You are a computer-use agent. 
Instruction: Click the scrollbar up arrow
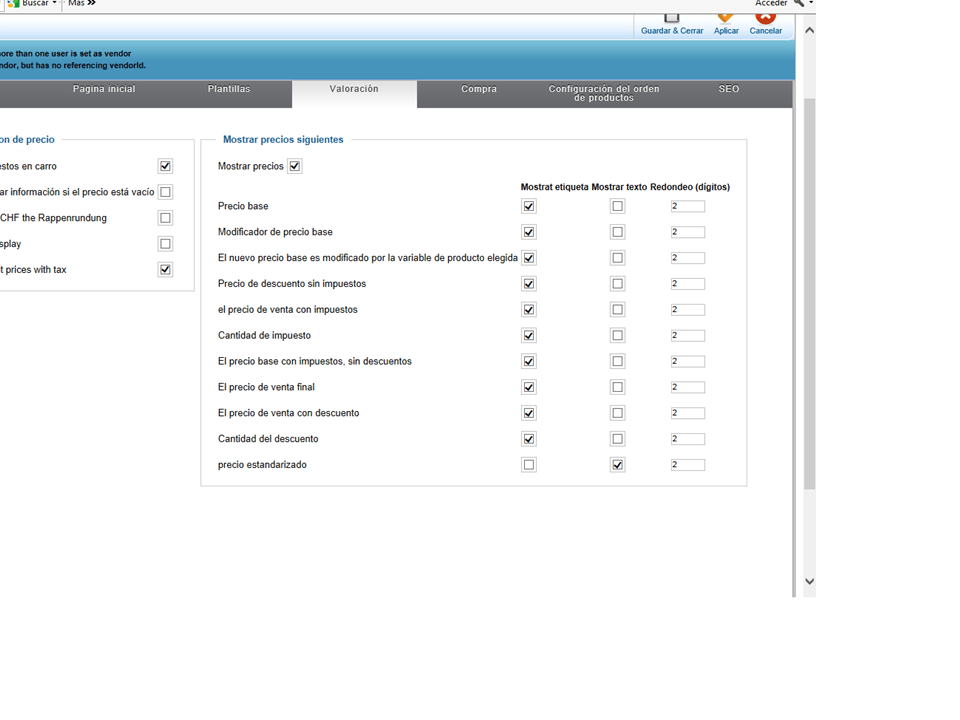click(x=809, y=30)
